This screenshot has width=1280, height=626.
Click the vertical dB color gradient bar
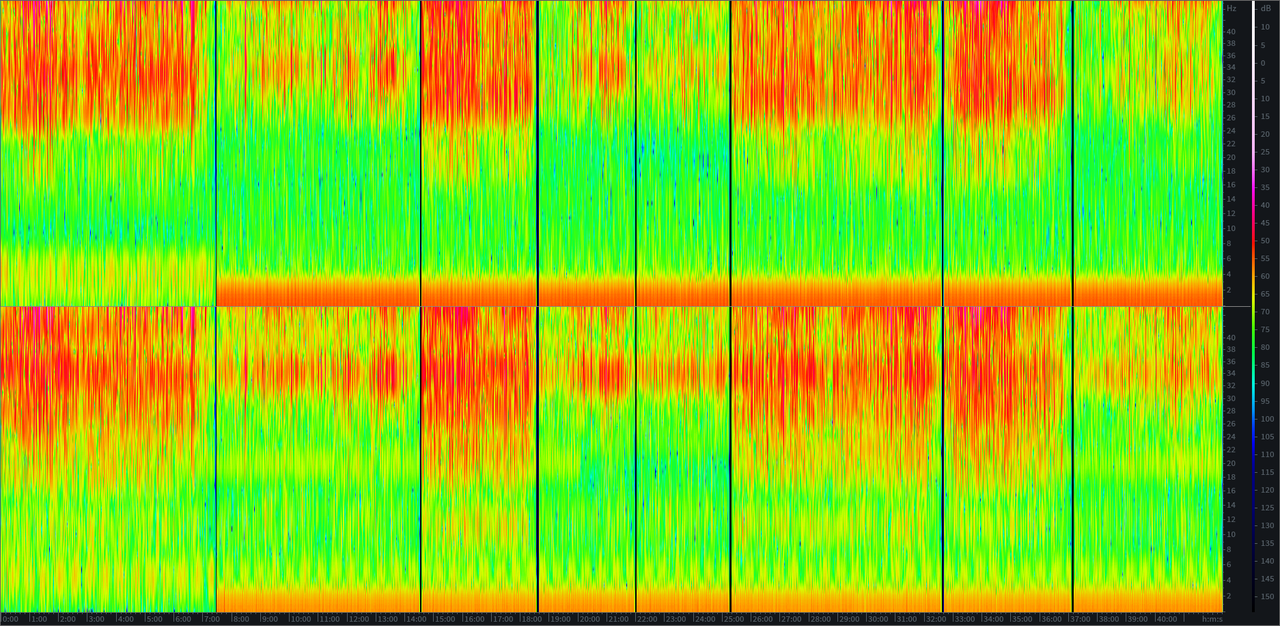(1253, 306)
